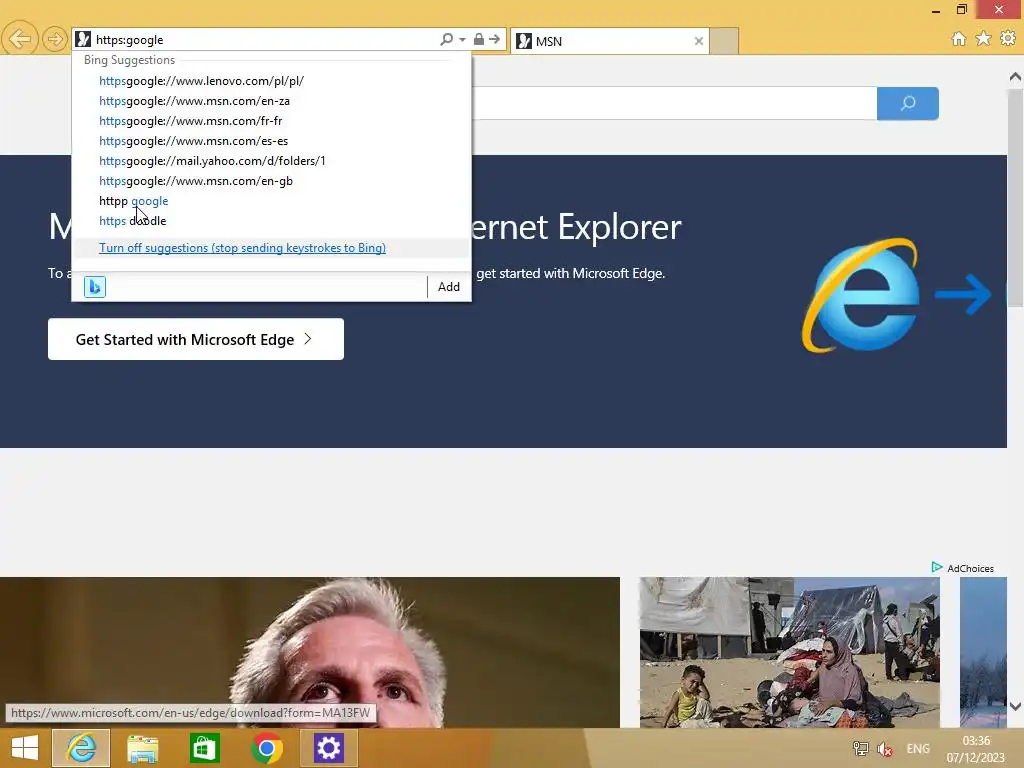Open the Windows Start button
1024x768 pixels.
[x=25, y=748]
